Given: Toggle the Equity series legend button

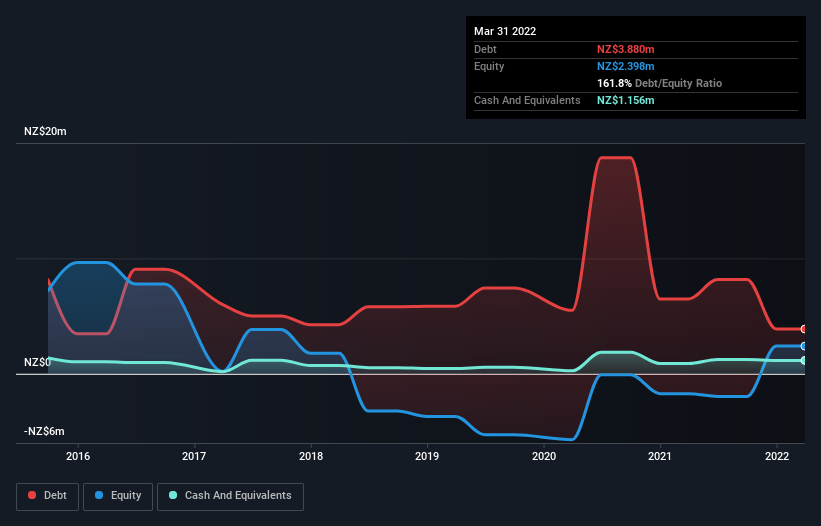Looking at the screenshot, I should [x=118, y=496].
